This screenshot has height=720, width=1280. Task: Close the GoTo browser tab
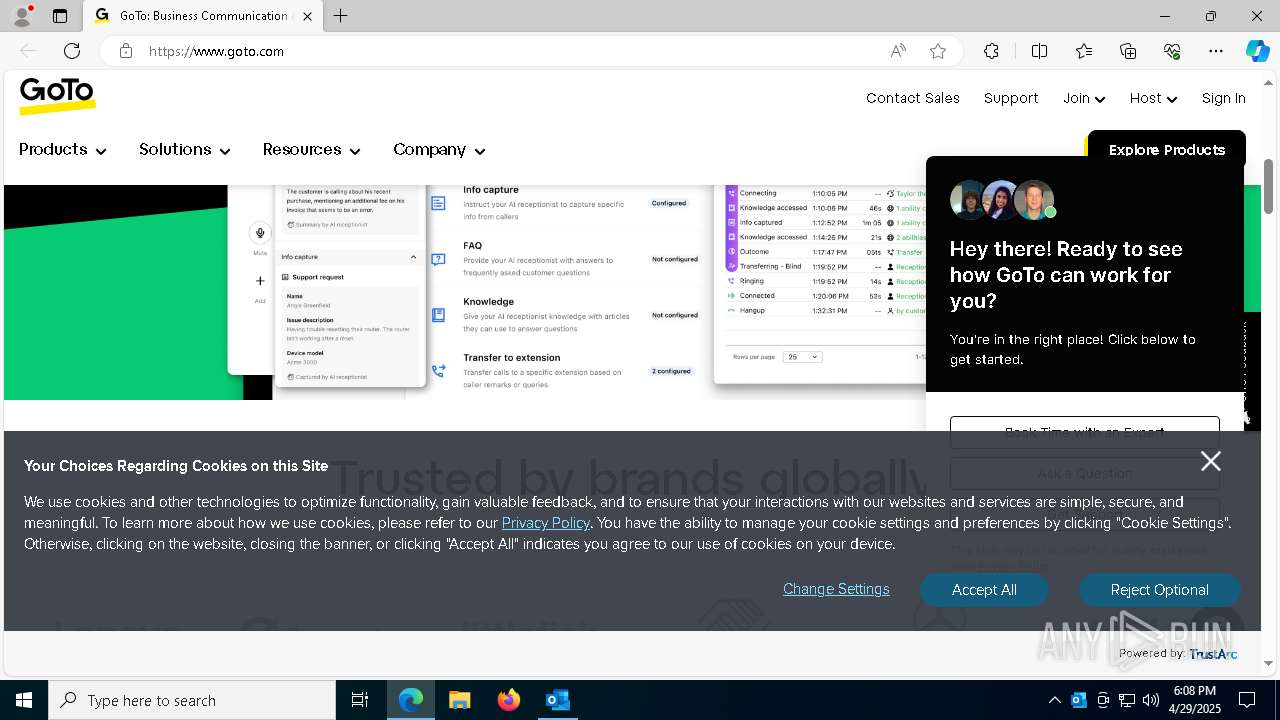tap(308, 16)
